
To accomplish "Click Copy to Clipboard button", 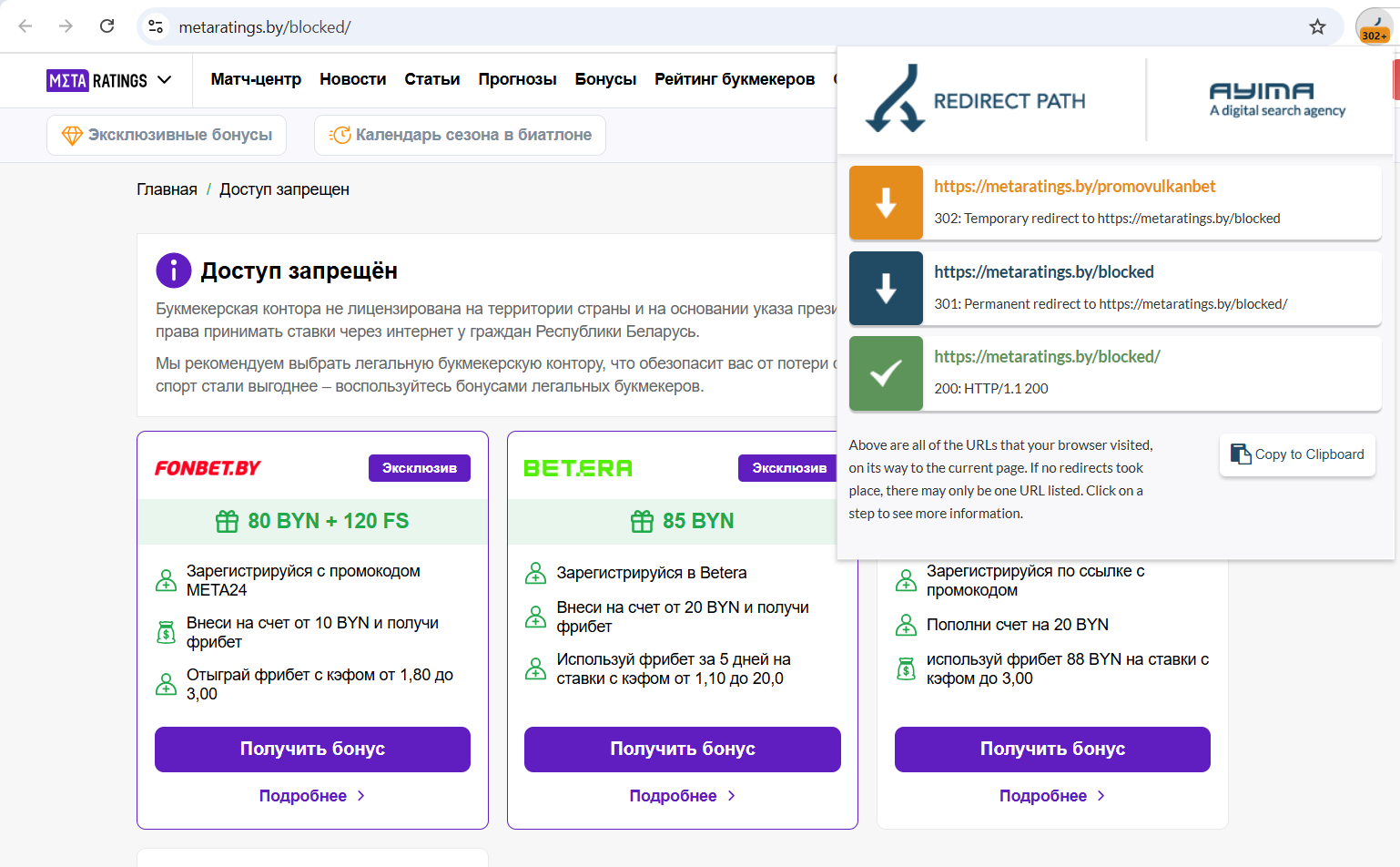I will pos(1297,454).
